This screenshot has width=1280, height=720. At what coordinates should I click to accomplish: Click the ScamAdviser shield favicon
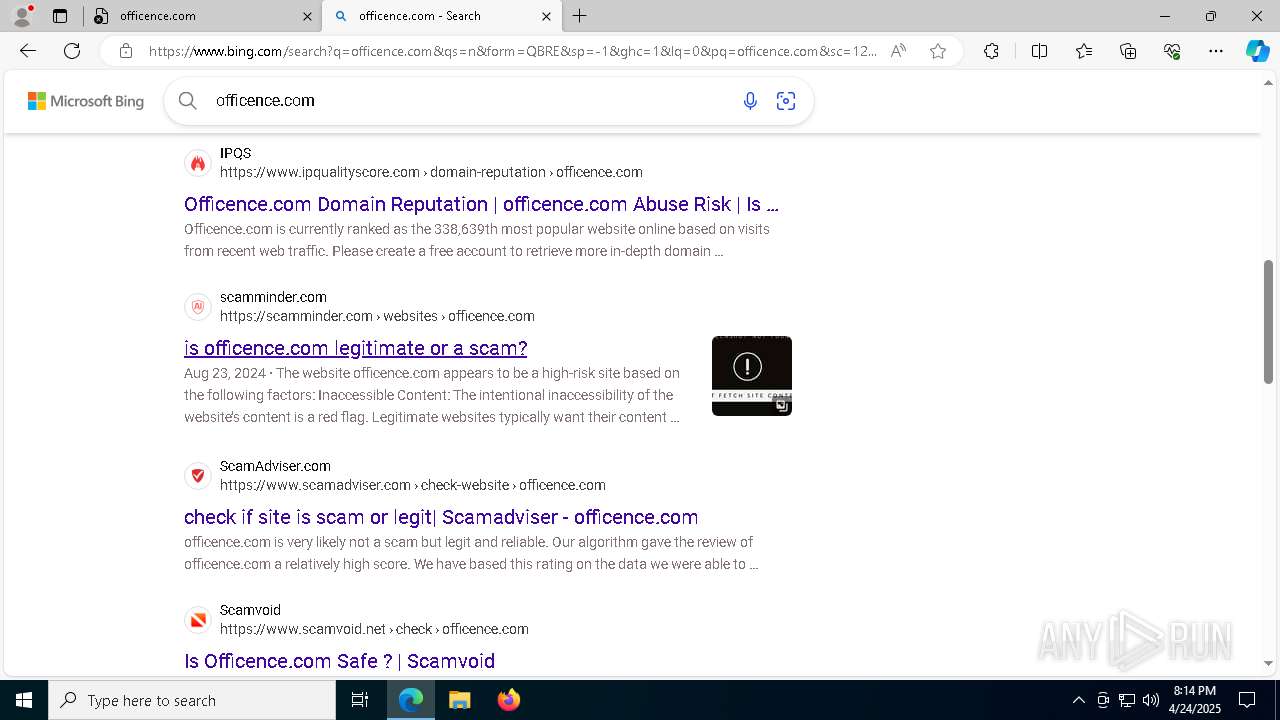click(198, 476)
